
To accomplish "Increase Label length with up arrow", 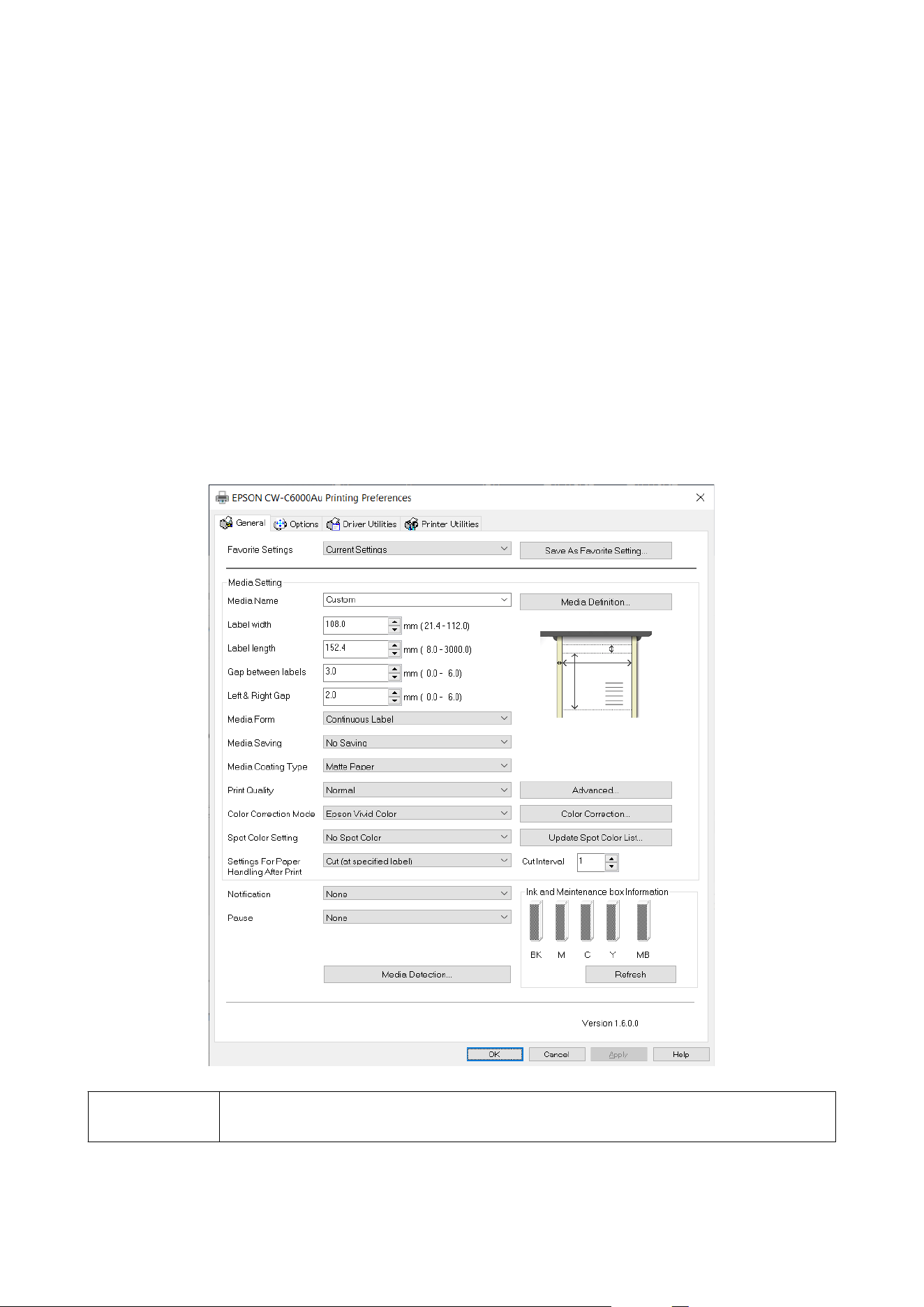I will [395, 644].
